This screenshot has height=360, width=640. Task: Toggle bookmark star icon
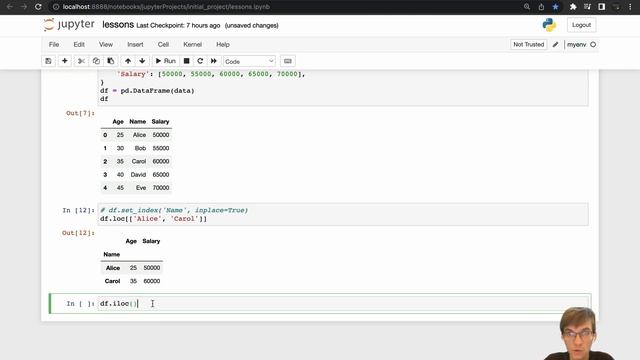[x=555, y=7]
